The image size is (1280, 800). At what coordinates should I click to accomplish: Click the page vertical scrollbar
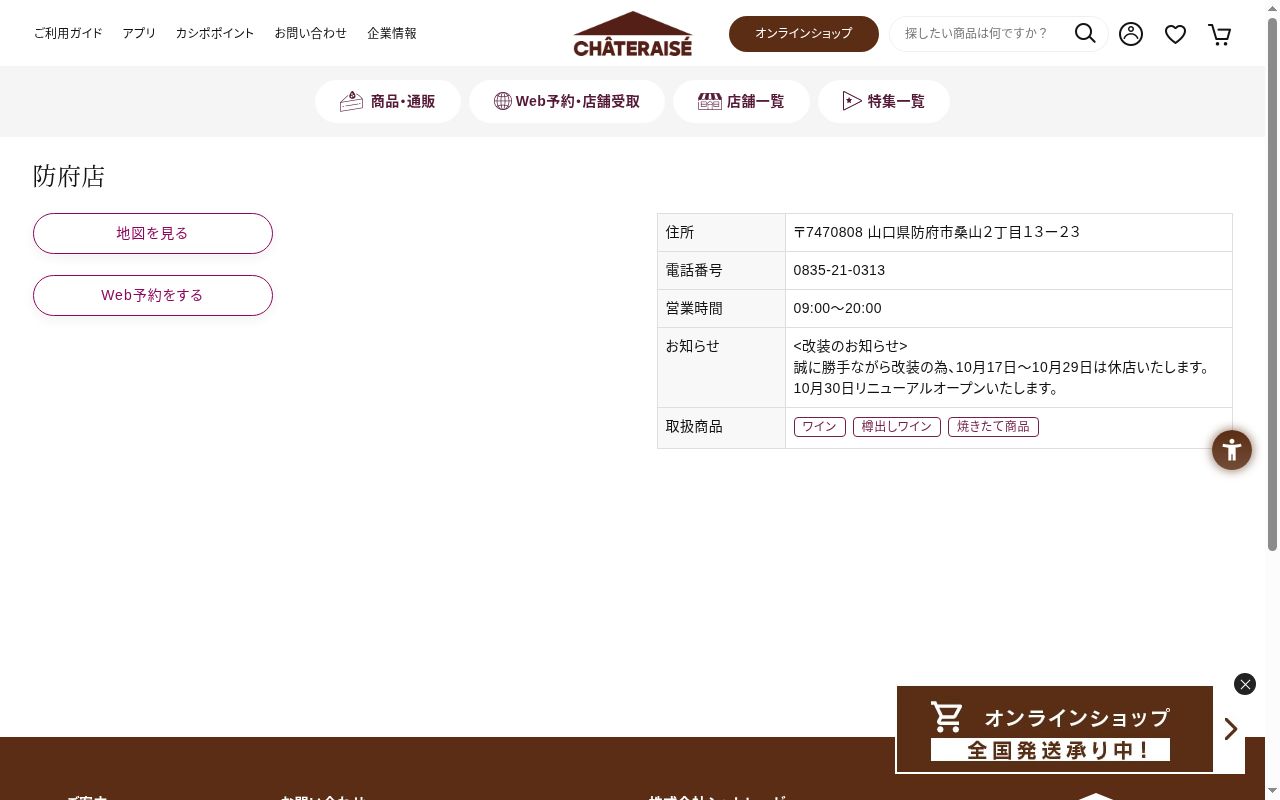[1272, 283]
